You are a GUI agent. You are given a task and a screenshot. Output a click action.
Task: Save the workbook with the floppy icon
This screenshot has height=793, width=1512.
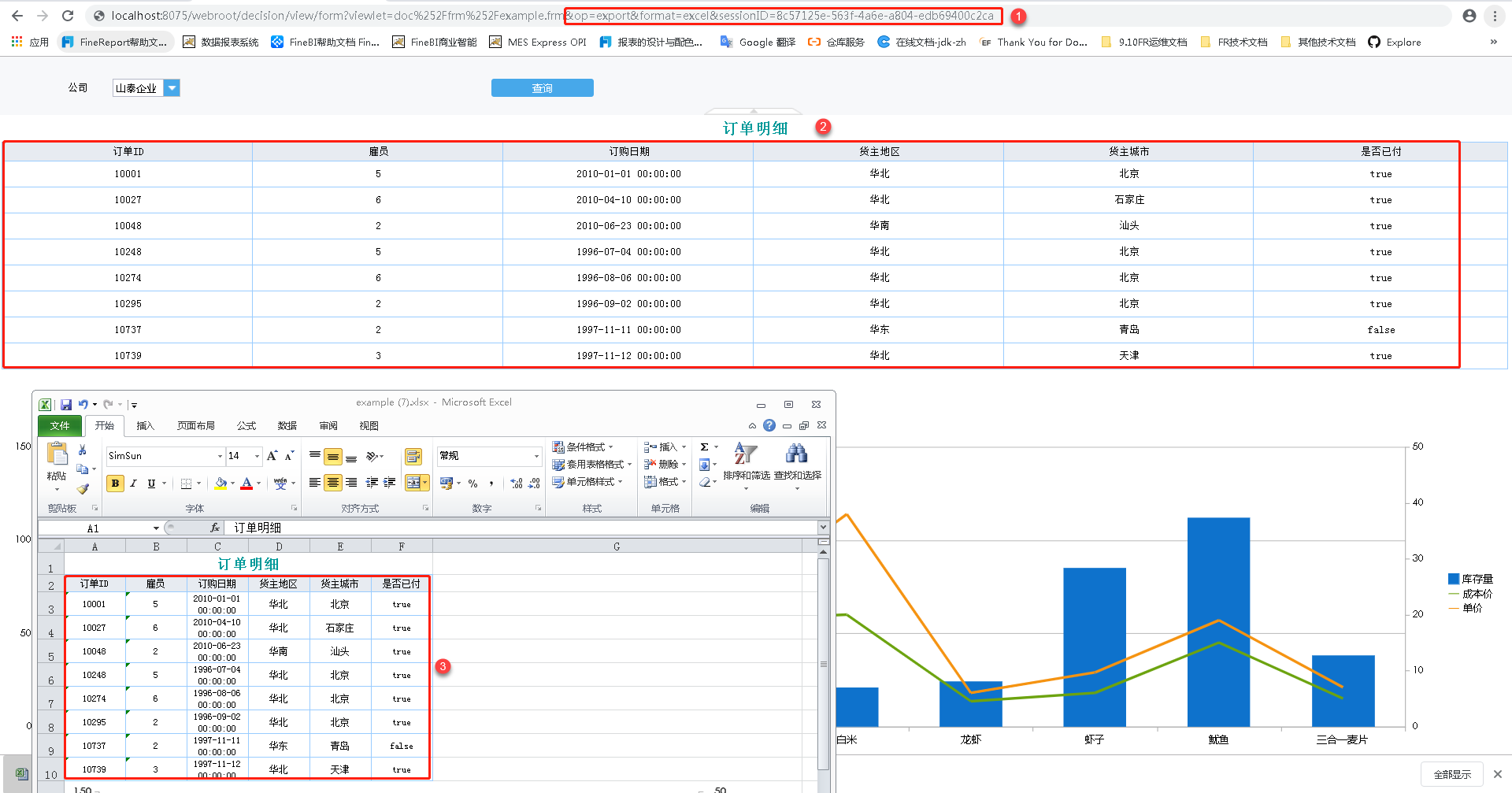(66, 405)
